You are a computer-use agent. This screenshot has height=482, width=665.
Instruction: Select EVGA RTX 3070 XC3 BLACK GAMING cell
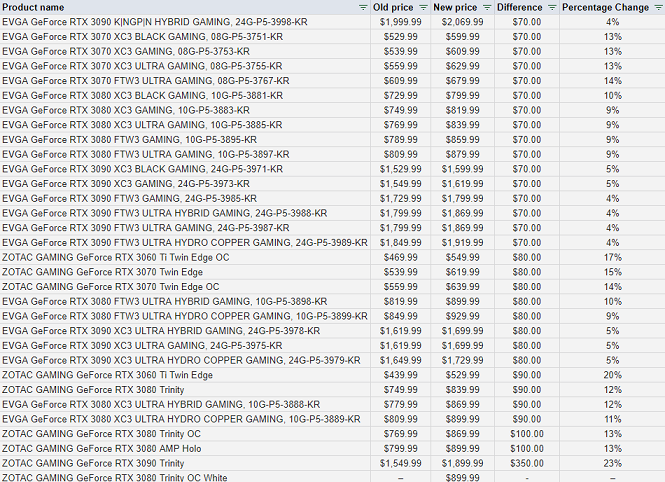(185, 37)
